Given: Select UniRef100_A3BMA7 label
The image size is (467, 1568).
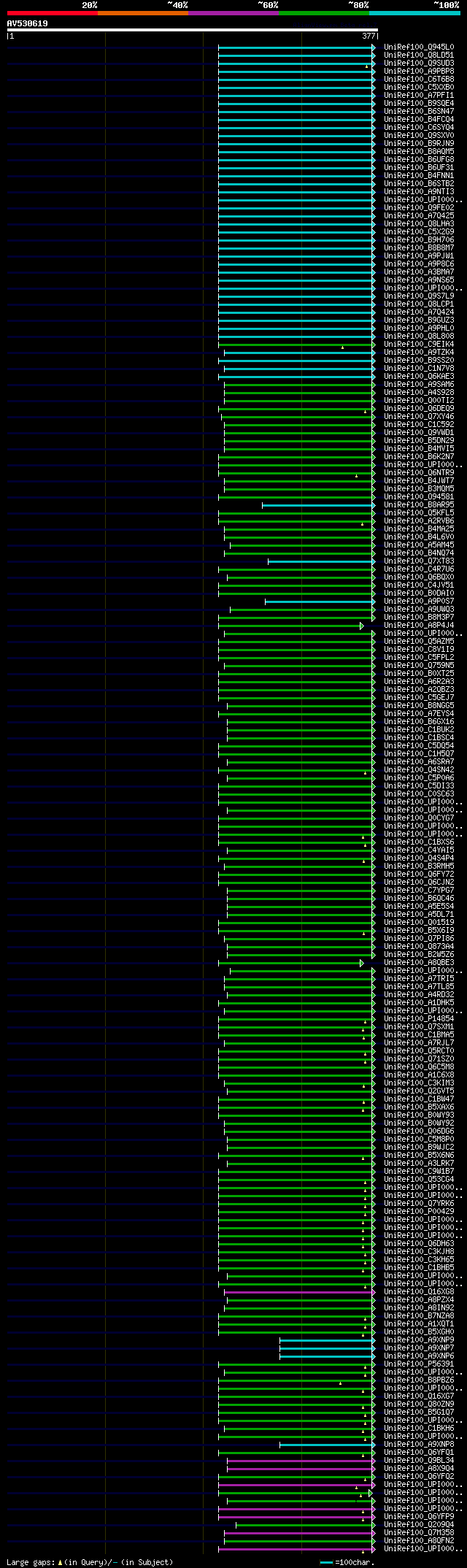Looking at the screenshot, I should pyautogui.click(x=419, y=272).
